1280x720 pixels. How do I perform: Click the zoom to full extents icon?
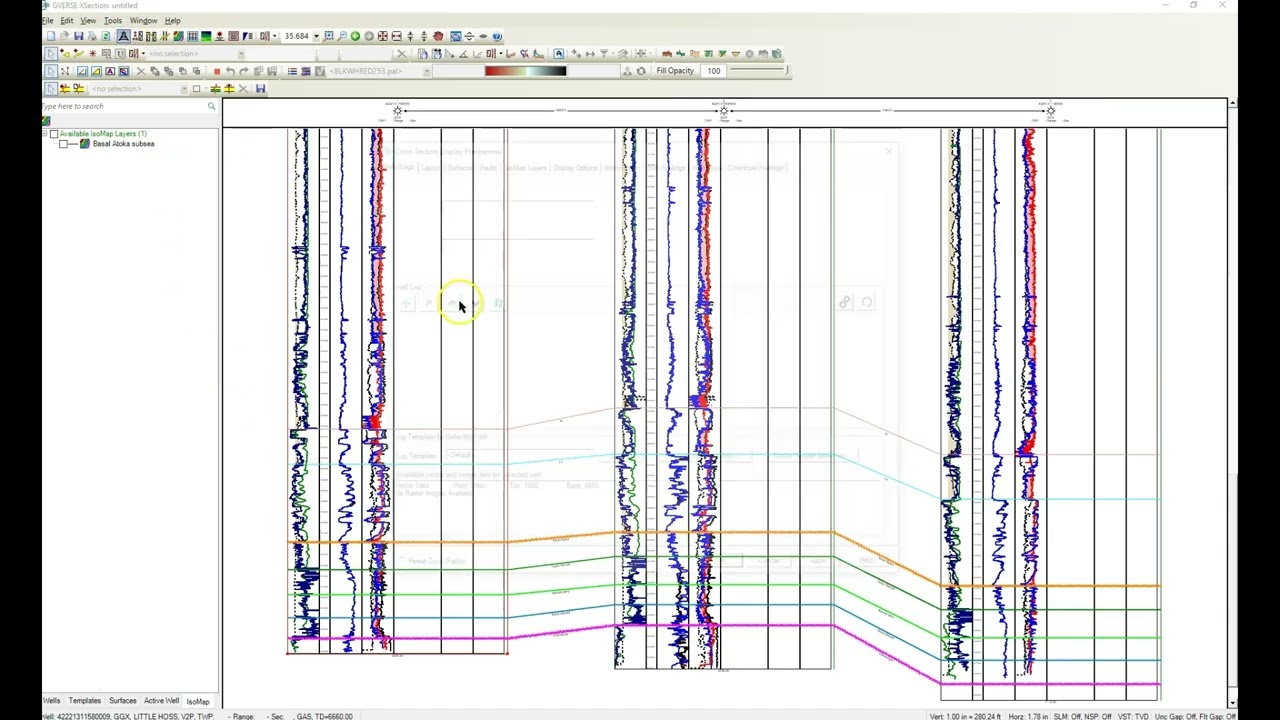[382, 36]
